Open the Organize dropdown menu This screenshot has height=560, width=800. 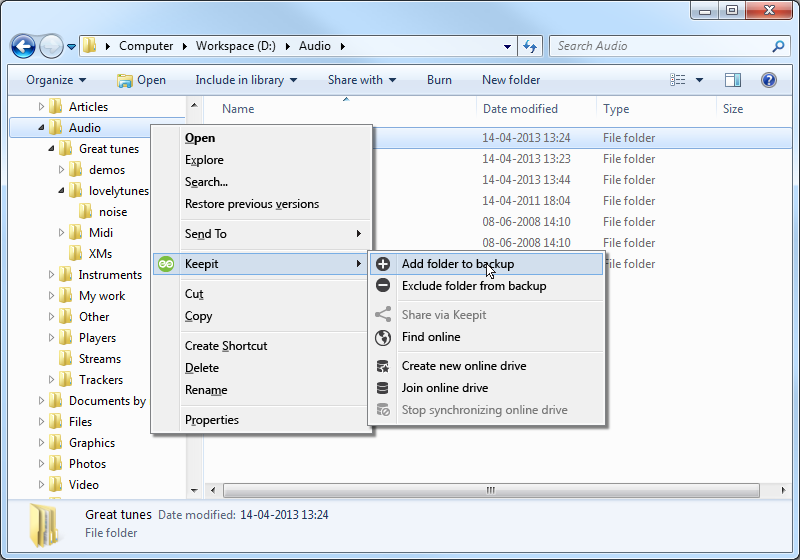(x=56, y=80)
